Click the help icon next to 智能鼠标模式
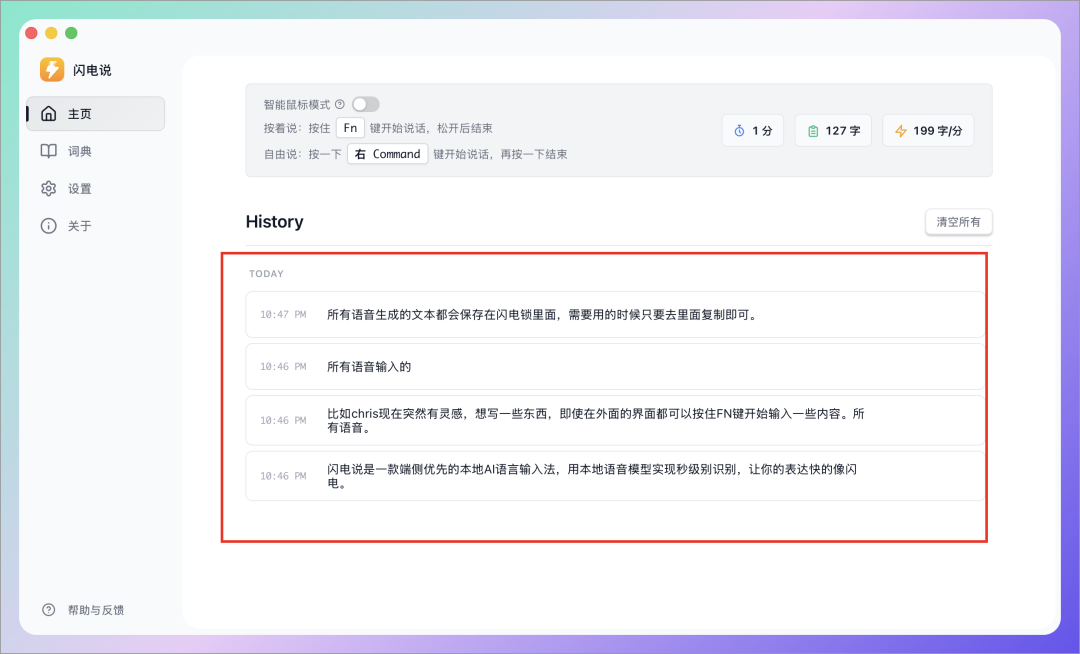This screenshot has height=654, width=1080. [340, 104]
